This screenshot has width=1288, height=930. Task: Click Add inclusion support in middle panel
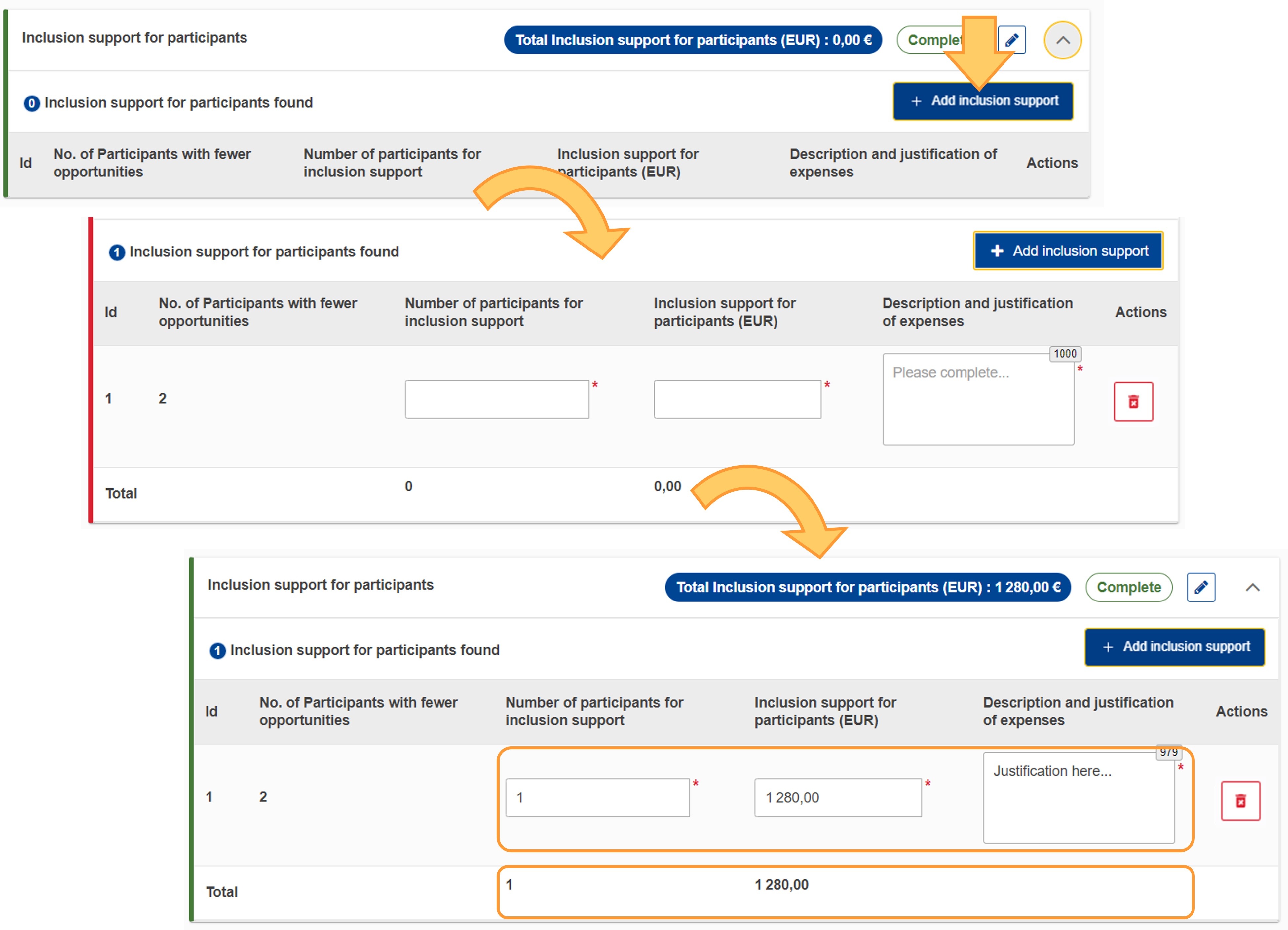click(1068, 251)
